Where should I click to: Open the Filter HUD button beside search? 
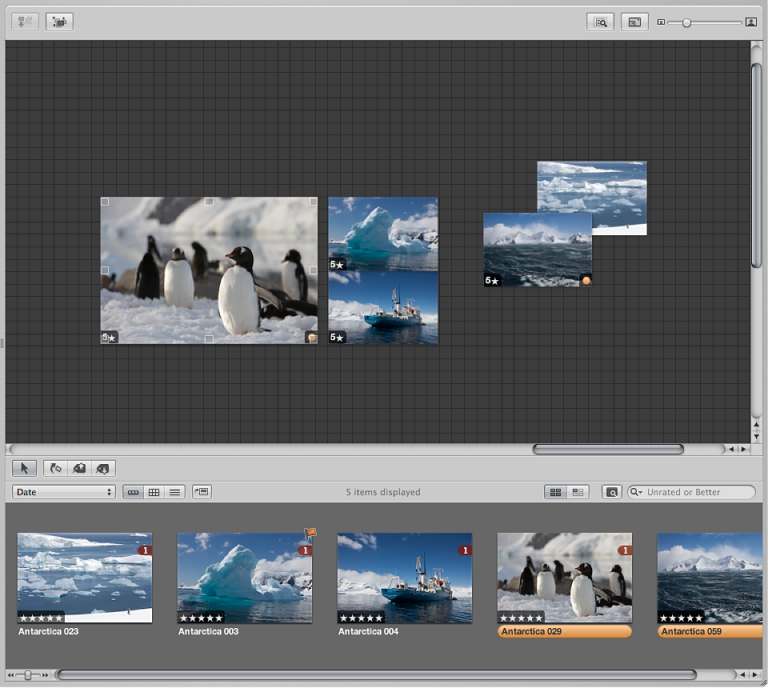(611, 492)
